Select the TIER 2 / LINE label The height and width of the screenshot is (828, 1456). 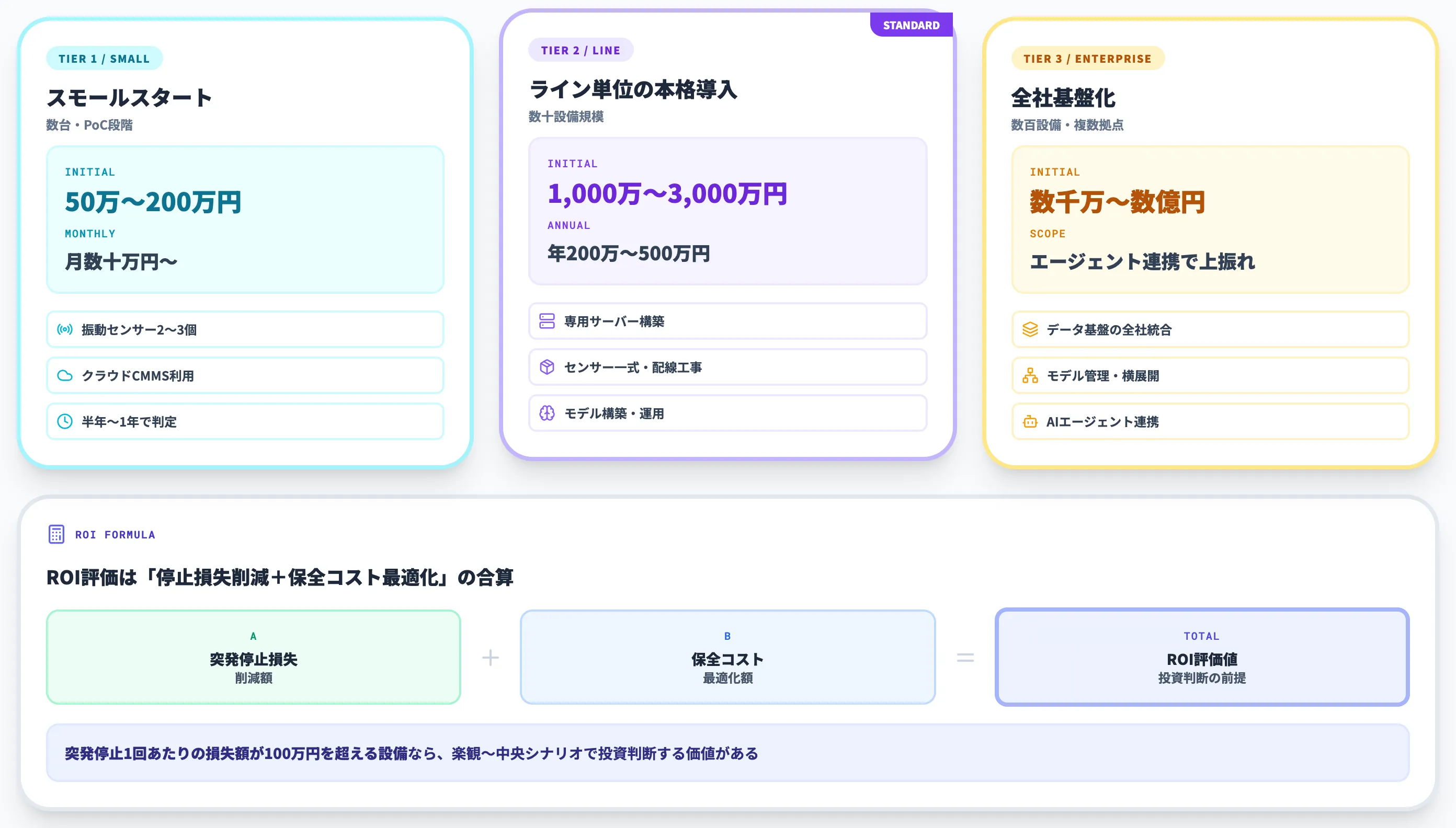[581, 50]
